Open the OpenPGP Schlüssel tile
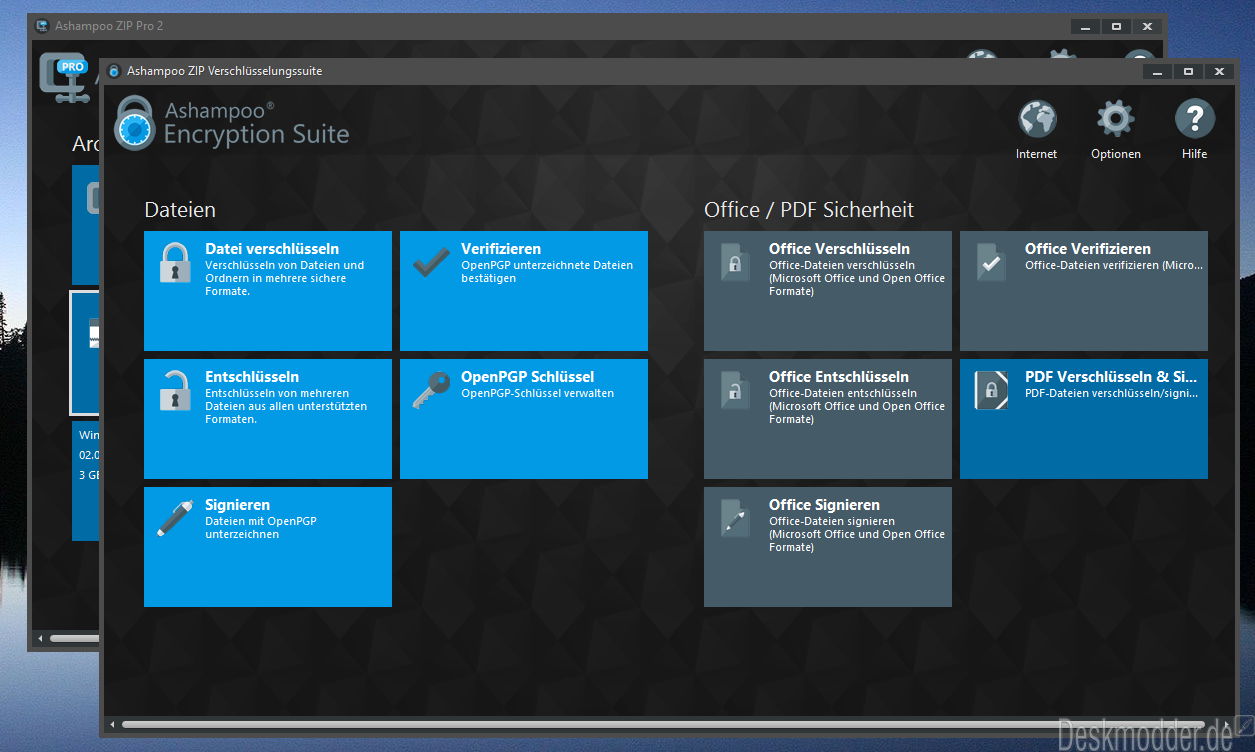Viewport: 1255px width, 752px height. (524, 419)
